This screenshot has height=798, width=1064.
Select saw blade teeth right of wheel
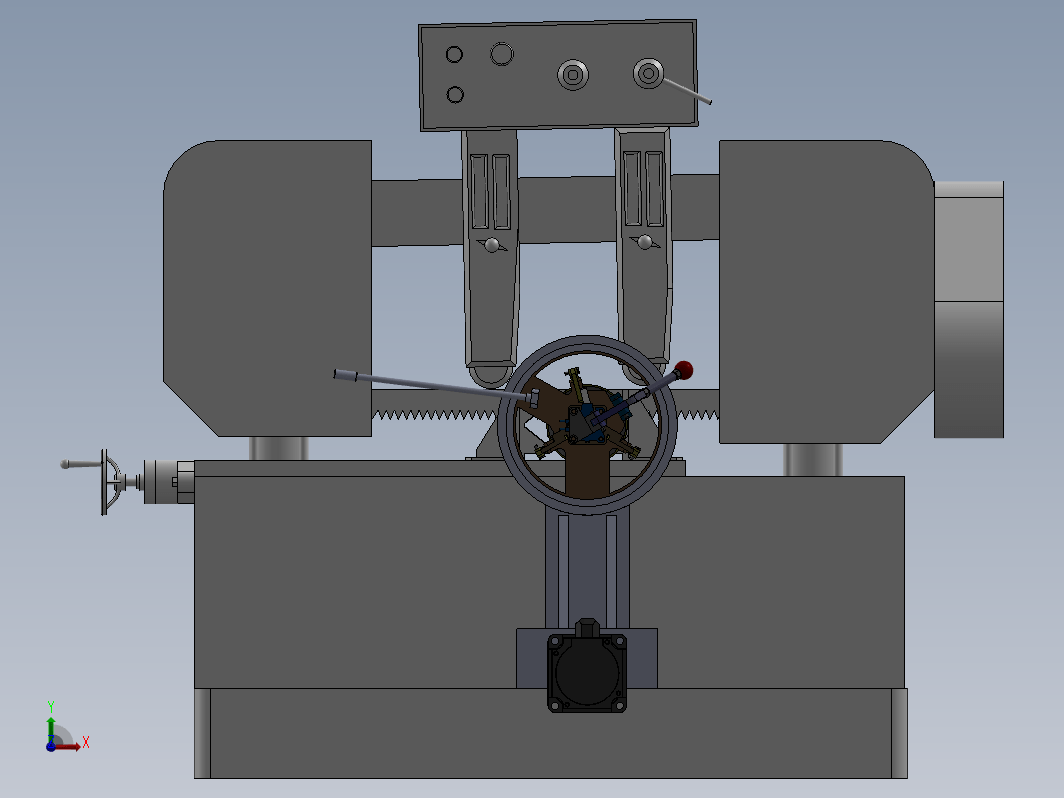[698, 413]
